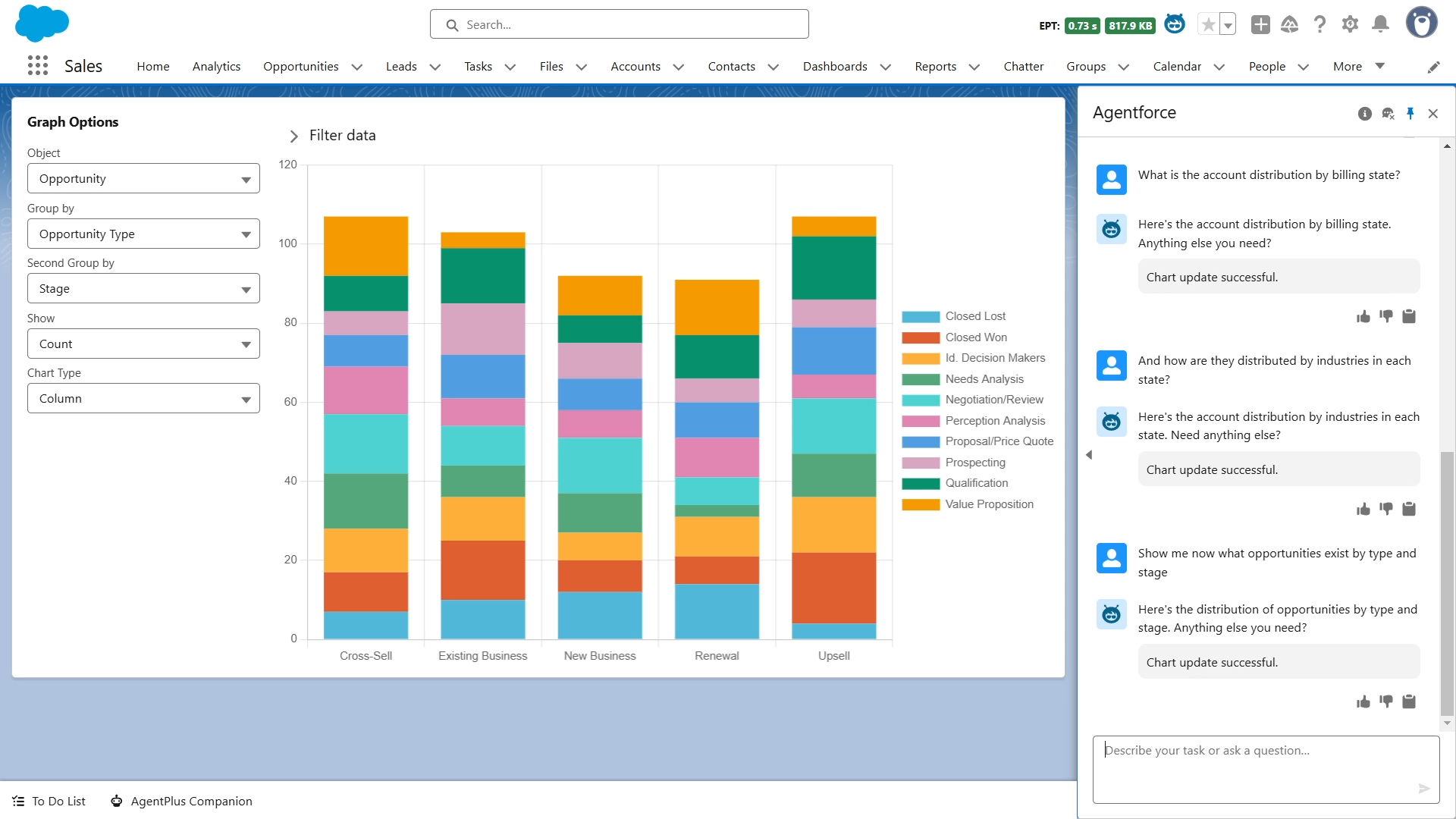Image resolution: width=1456 pixels, height=819 pixels.
Task: Pin the Agentforce panel
Action: pos(1410,114)
